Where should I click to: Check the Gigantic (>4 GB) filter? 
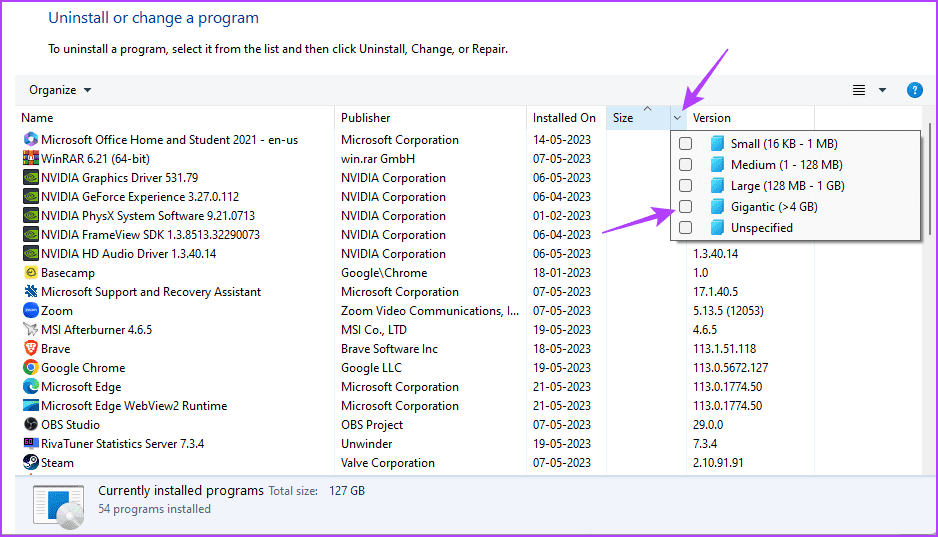coord(686,207)
